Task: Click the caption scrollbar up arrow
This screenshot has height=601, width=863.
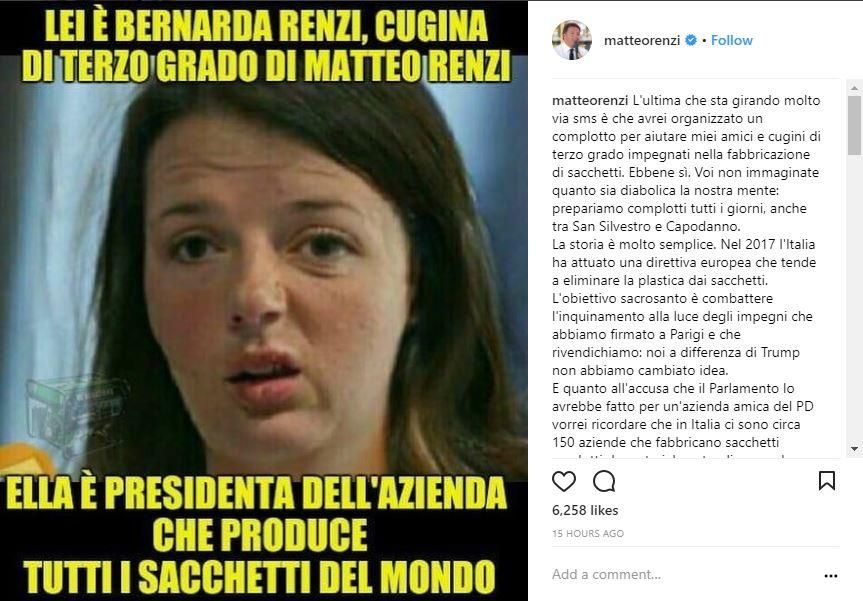Action: tap(854, 88)
